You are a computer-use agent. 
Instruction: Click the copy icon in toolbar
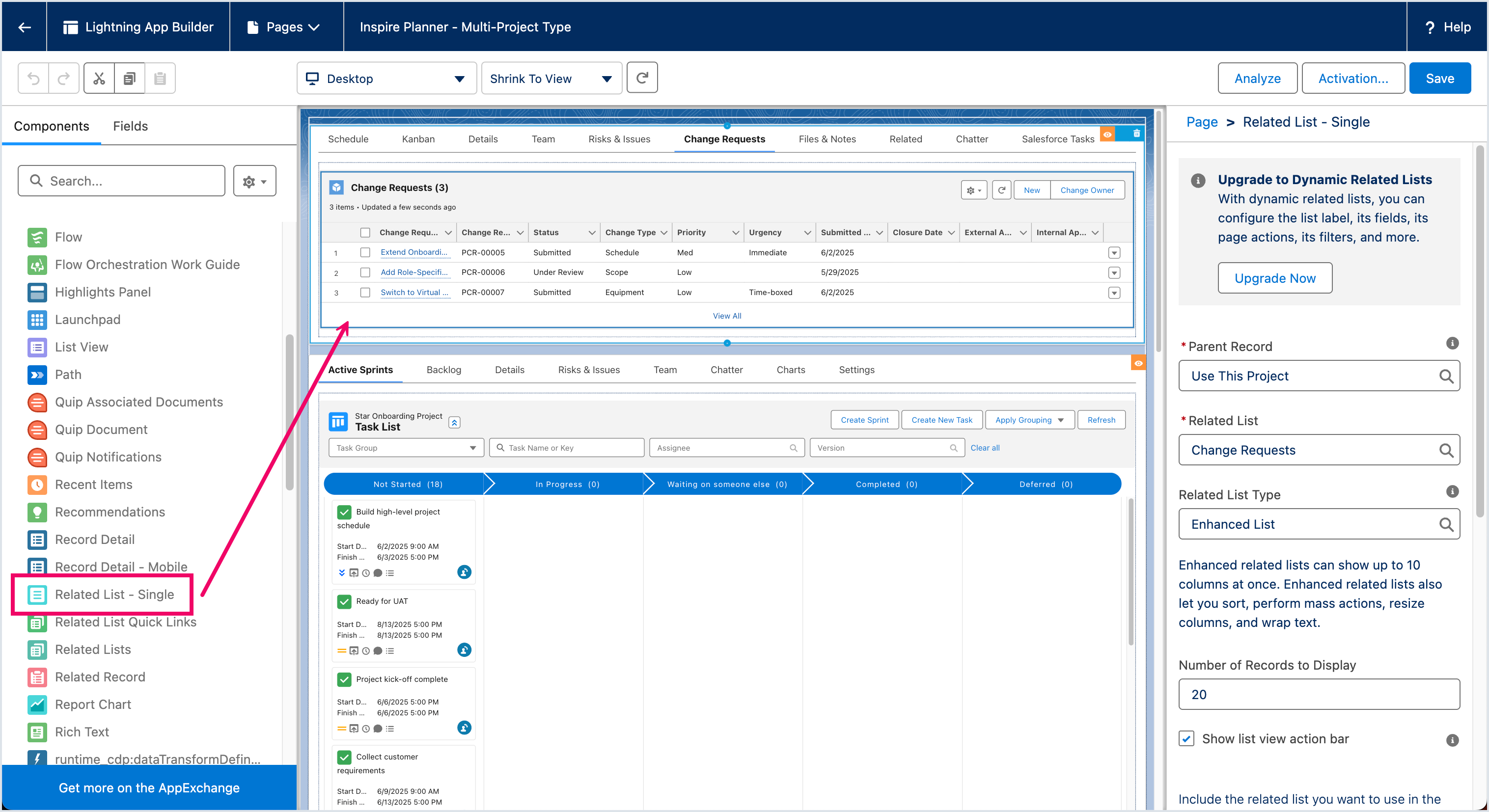pyautogui.click(x=130, y=78)
